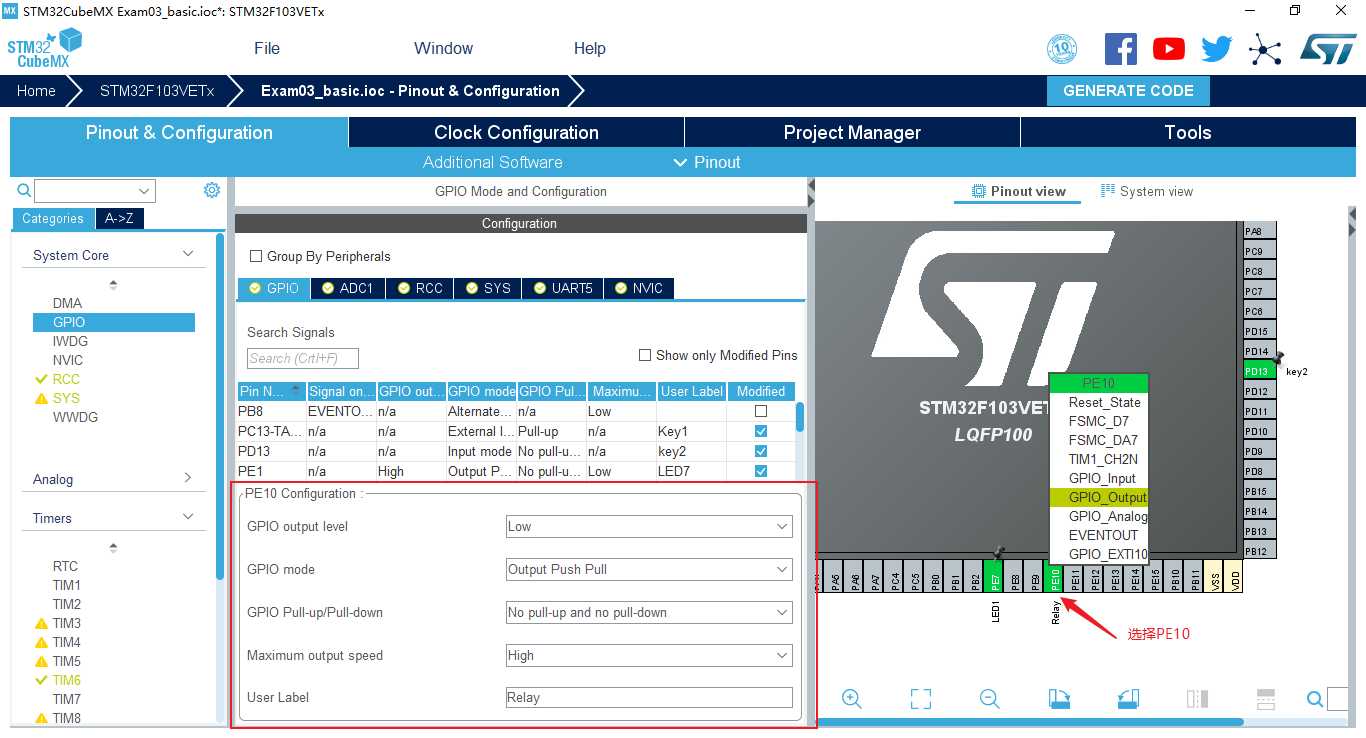Collapse the Timers category

(x=188, y=517)
